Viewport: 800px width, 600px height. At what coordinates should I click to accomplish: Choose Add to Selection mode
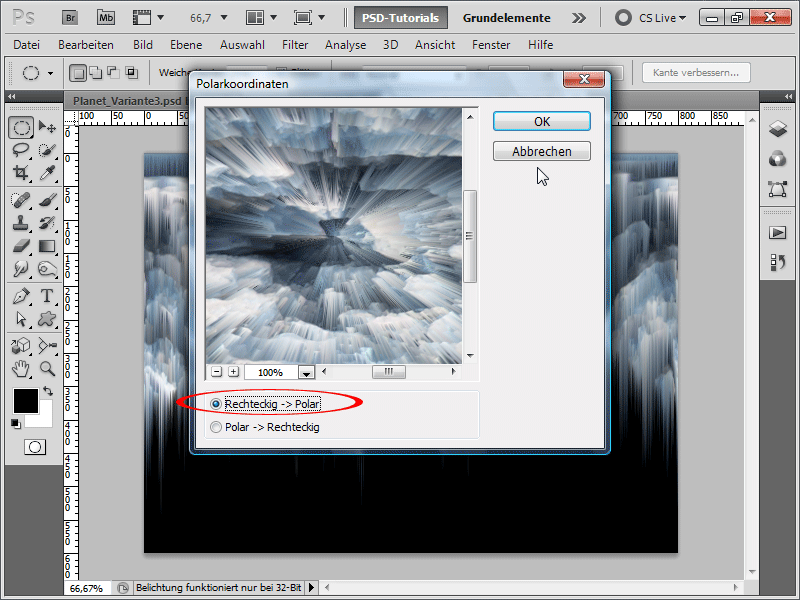click(x=95, y=73)
